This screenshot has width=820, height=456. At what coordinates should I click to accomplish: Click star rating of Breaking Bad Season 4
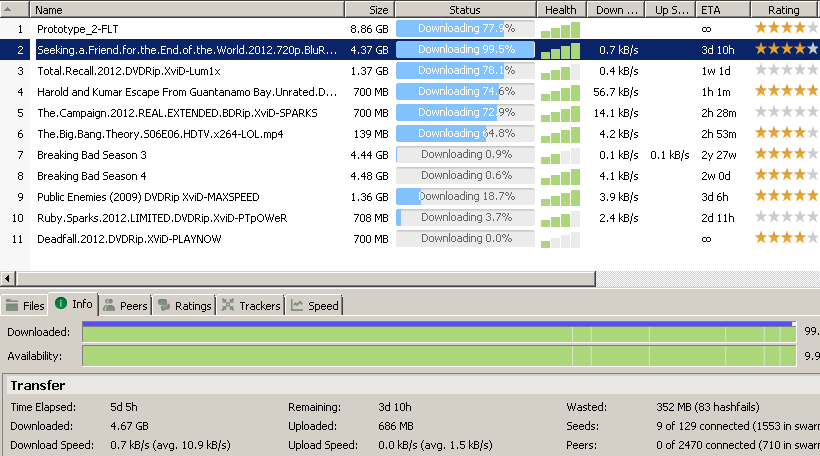(x=787, y=175)
